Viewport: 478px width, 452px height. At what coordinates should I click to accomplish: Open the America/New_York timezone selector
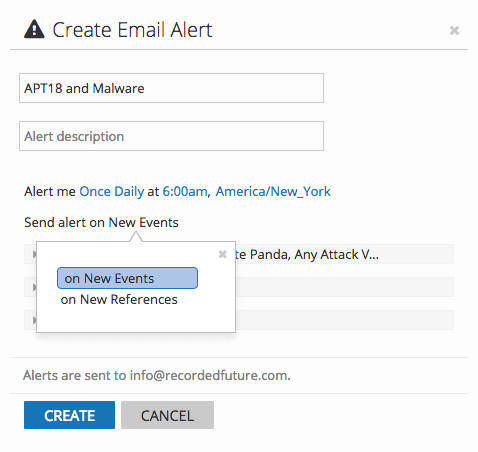point(273,191)
